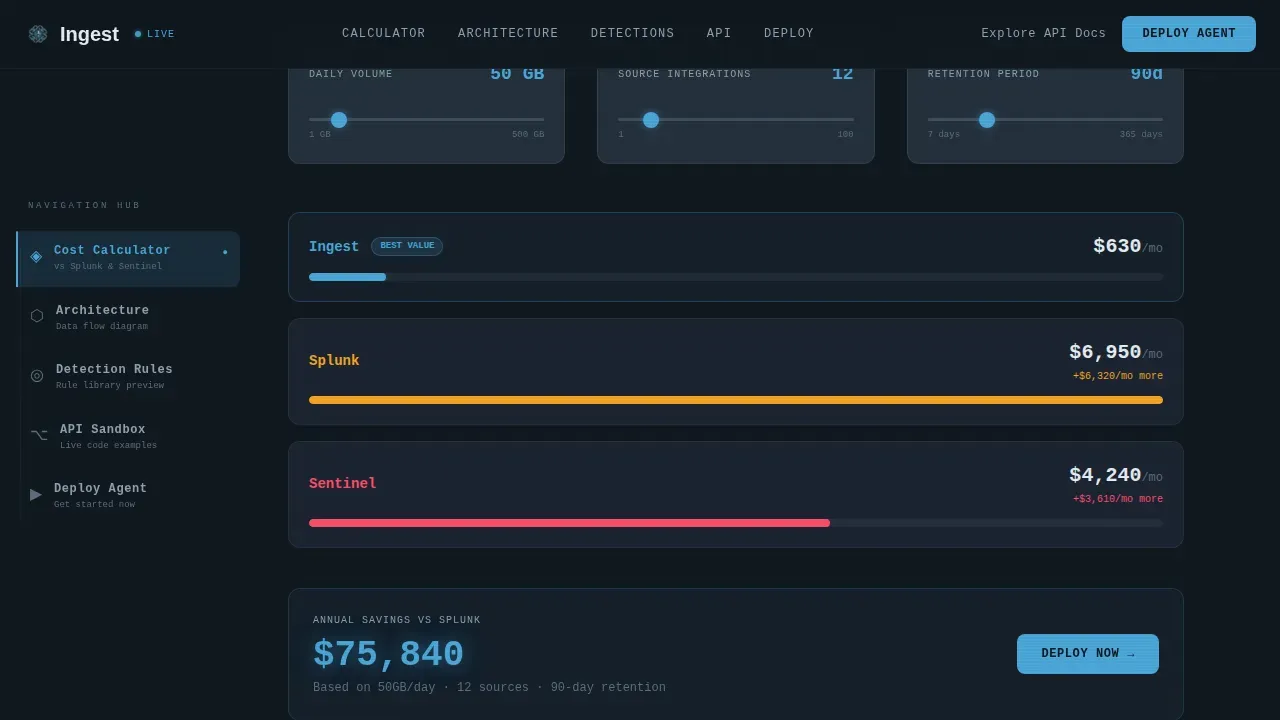Image resolution: width=1280 pixels, height=720 pixels.
Task: Click the Cost Calculator diamond icon
Action: [36, 257]
